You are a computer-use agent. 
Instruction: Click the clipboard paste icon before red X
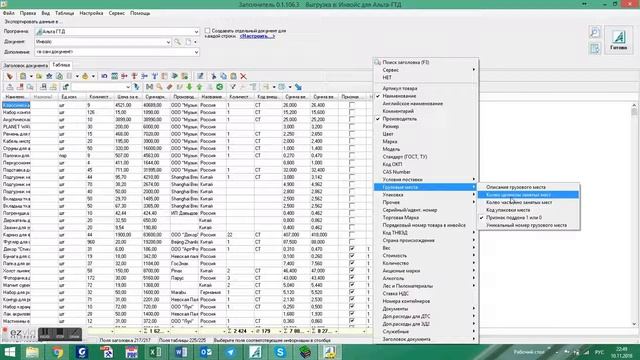pyautogui.click(x=233, y=76)
